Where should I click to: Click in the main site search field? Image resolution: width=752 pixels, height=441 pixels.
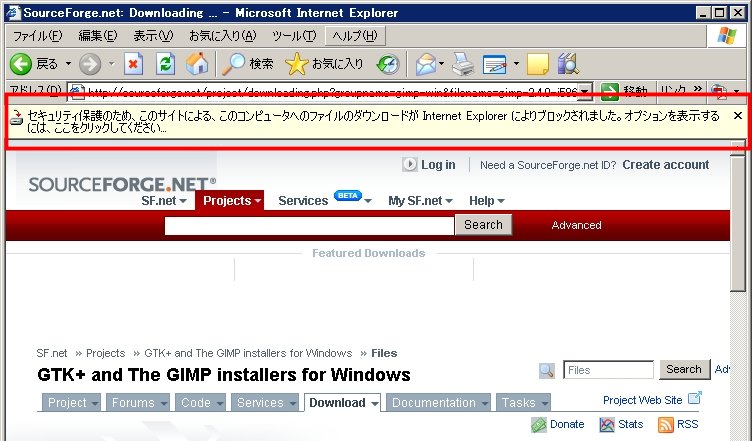(x=309, y=226)
